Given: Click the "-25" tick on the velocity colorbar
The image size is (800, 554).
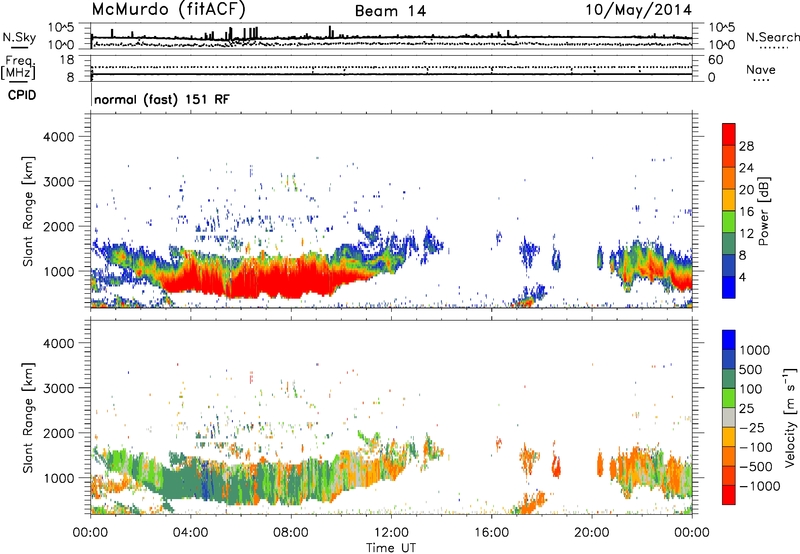Looking at the screenshot, I should coord(752,427).
